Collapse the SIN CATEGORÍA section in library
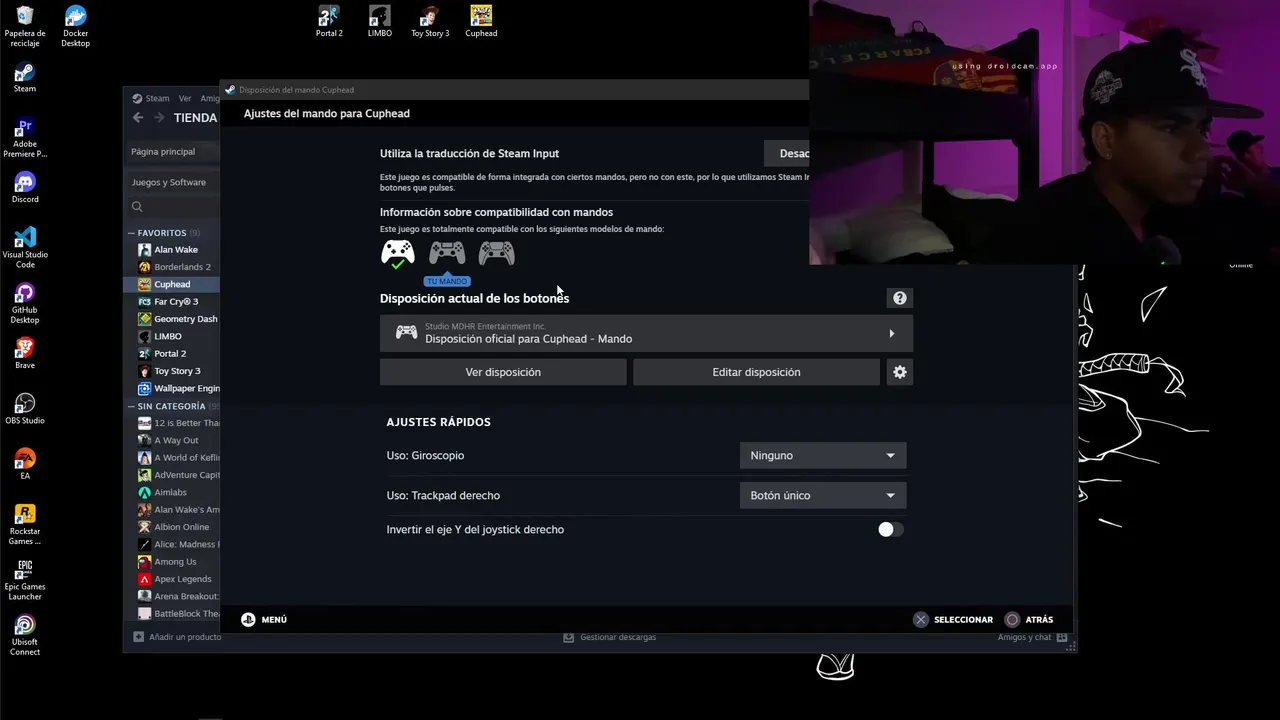This screenshot has width=1280, height=720. click(131, 406)
